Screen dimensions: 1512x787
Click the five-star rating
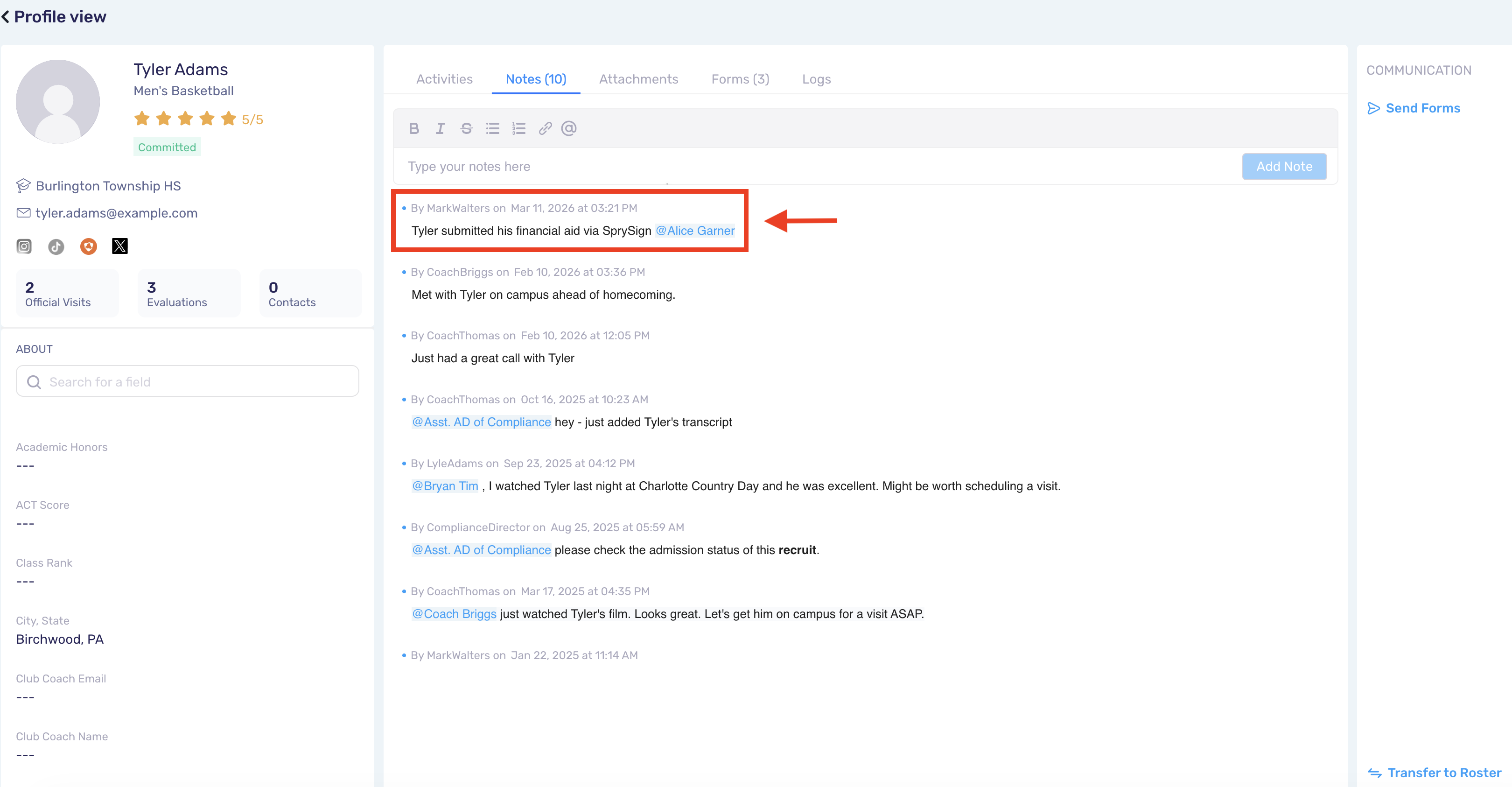185,119
